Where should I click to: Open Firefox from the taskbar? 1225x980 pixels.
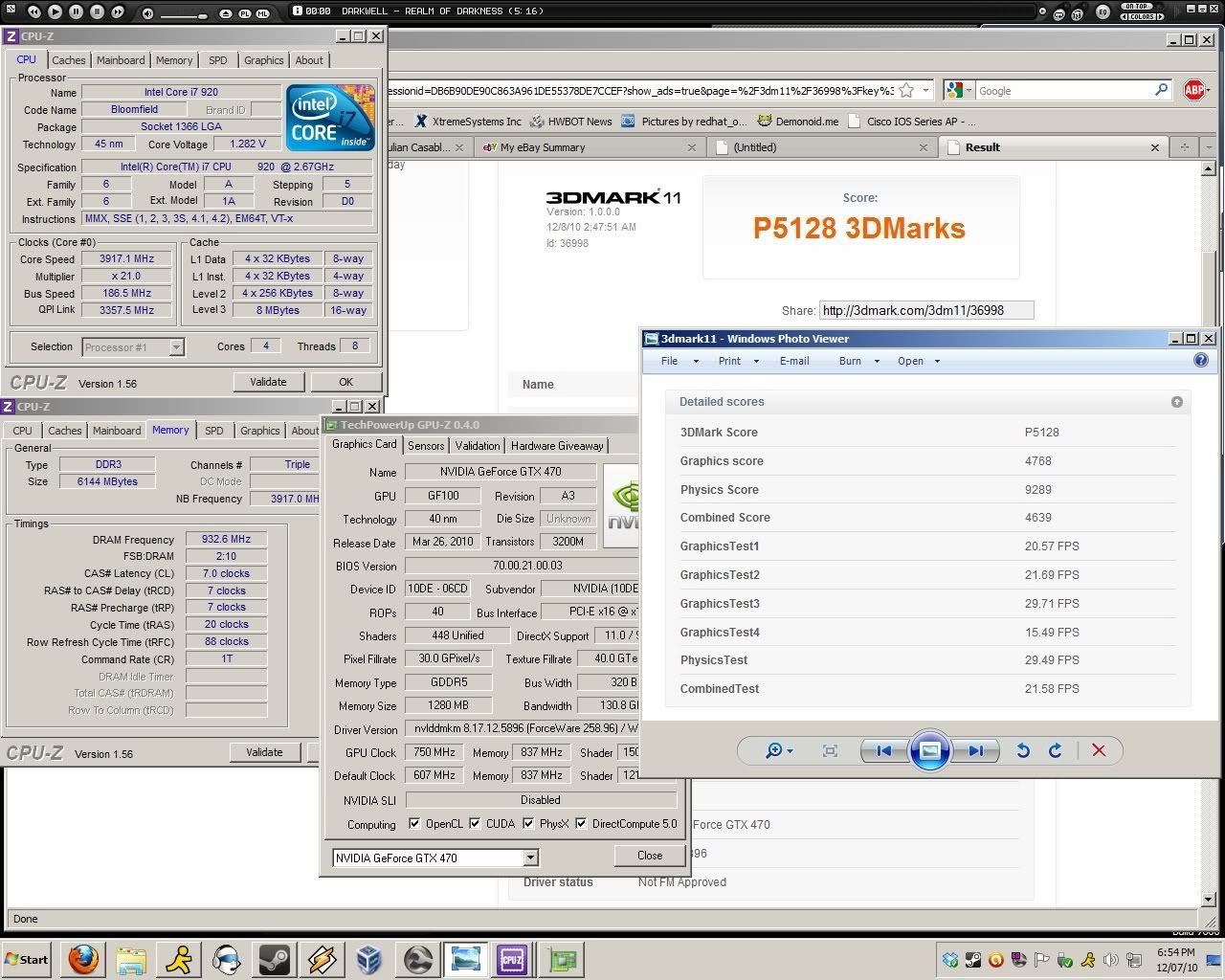[84, 959]
